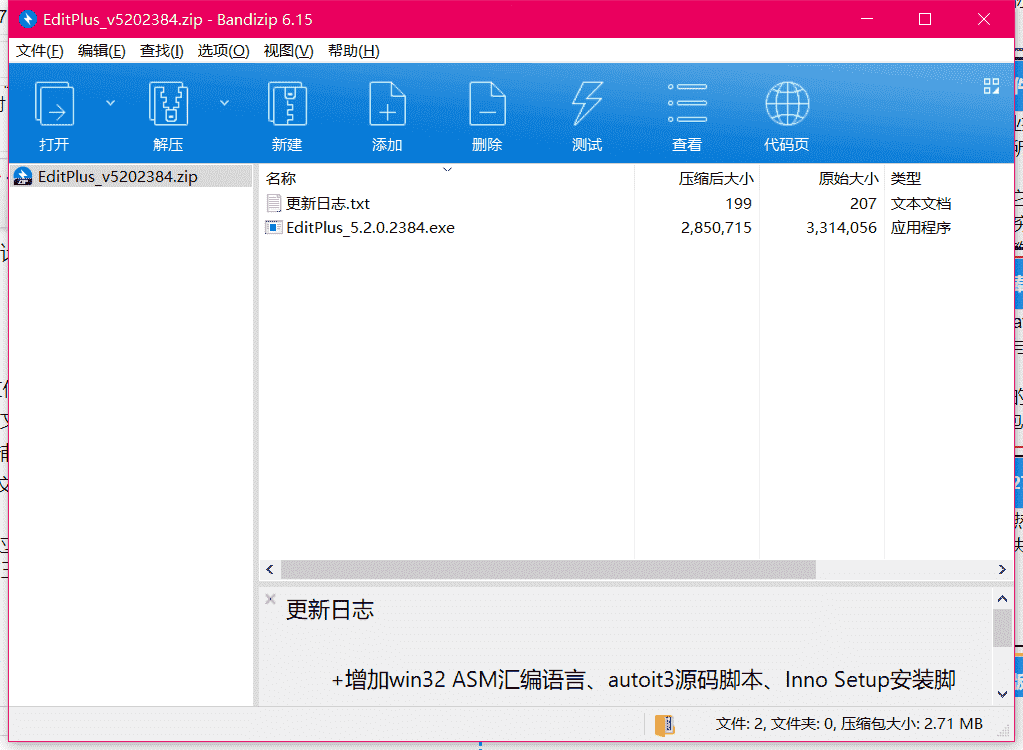This screenshot has height=750, width=1023.
Task: Click the comment pane vertical scrollbar thumb
Action: [x=1002, y=628]
